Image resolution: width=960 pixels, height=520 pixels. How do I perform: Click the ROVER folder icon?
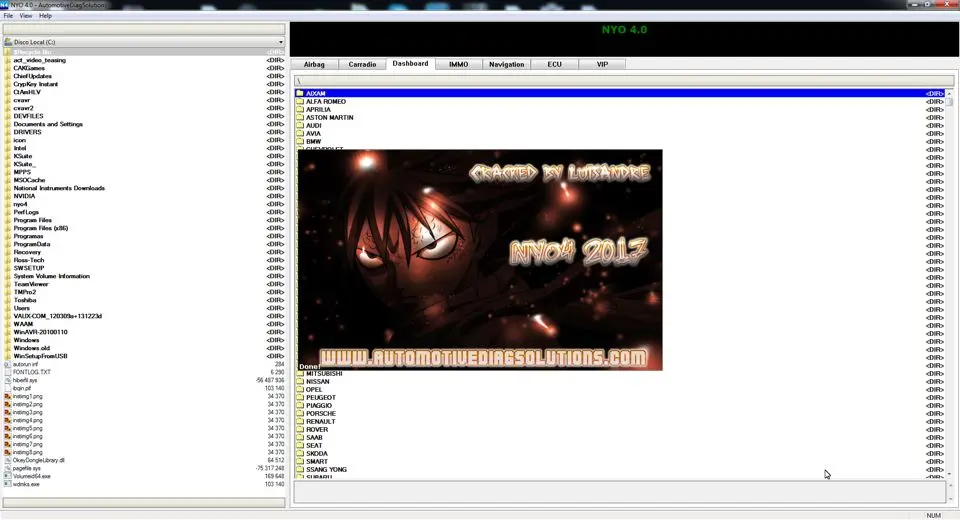(300, 429)
